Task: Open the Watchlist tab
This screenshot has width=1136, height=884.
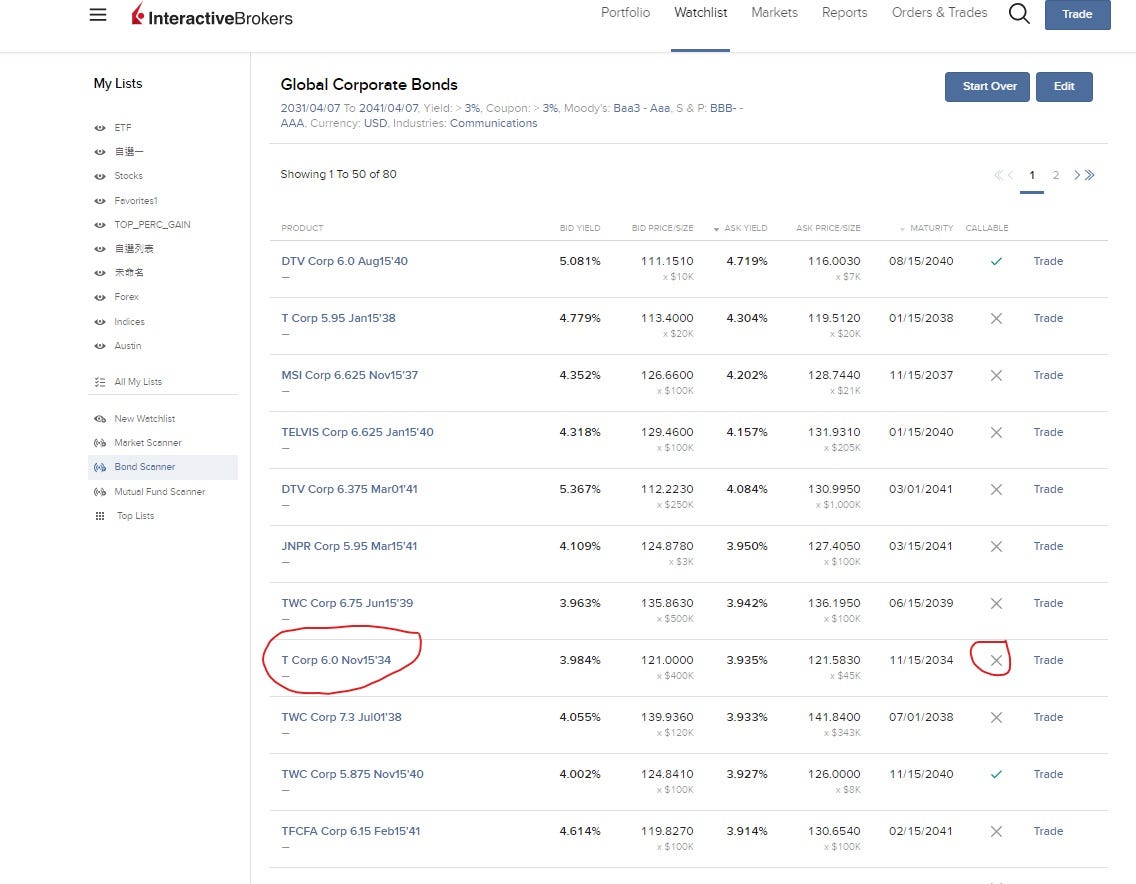Action: pyautogui.click(x=701, y=13)
